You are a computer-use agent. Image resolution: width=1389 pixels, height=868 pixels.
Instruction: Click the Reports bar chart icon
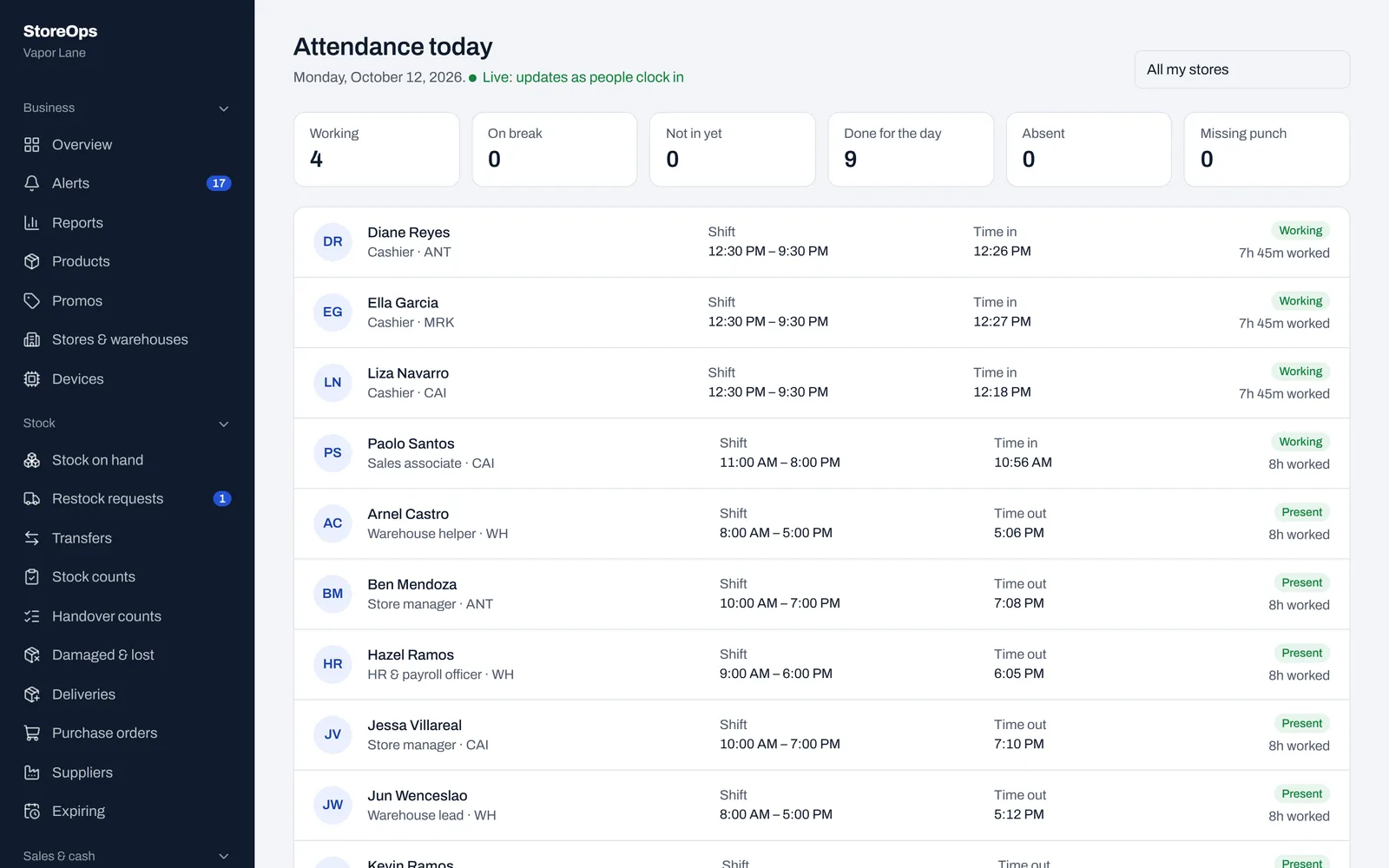point(32,223)
